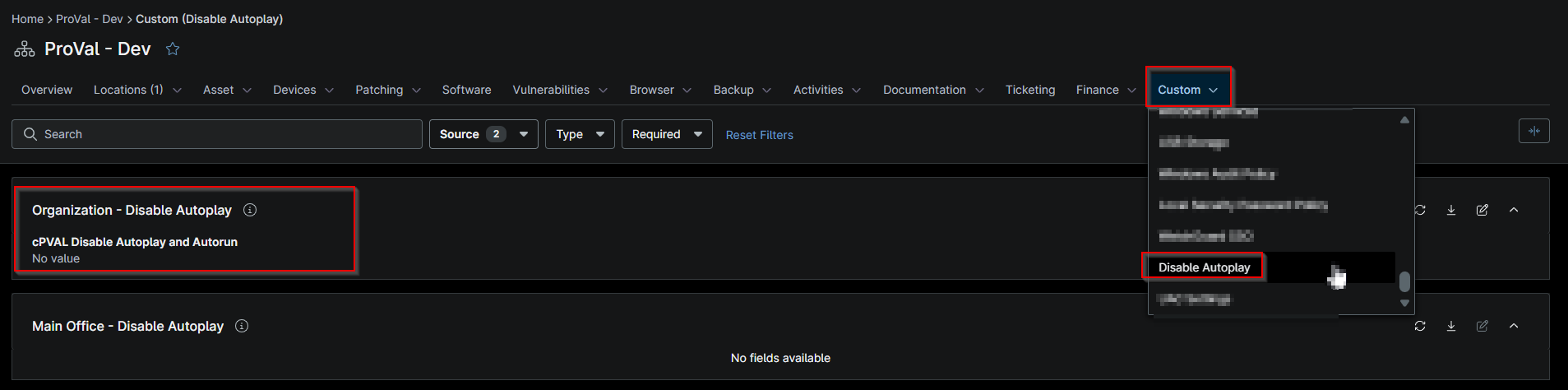The image size is (1568, 390).
Task: Click the magnifier icon in the Search box
Action: coord(30,134)
